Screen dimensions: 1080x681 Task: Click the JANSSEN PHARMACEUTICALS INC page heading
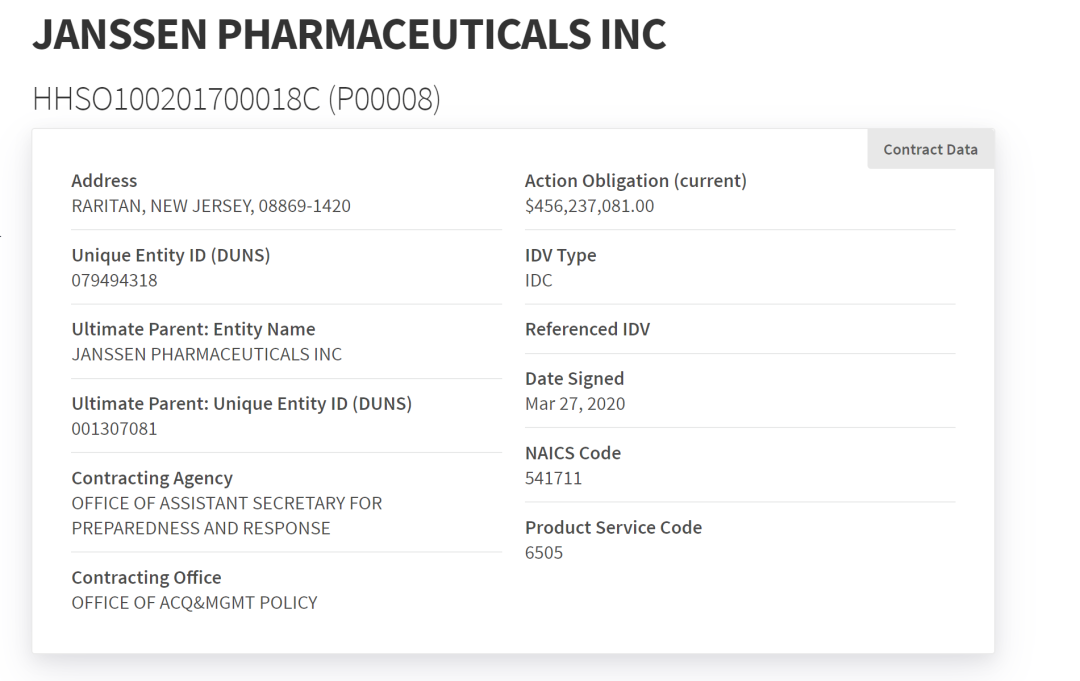click(348, 35)
